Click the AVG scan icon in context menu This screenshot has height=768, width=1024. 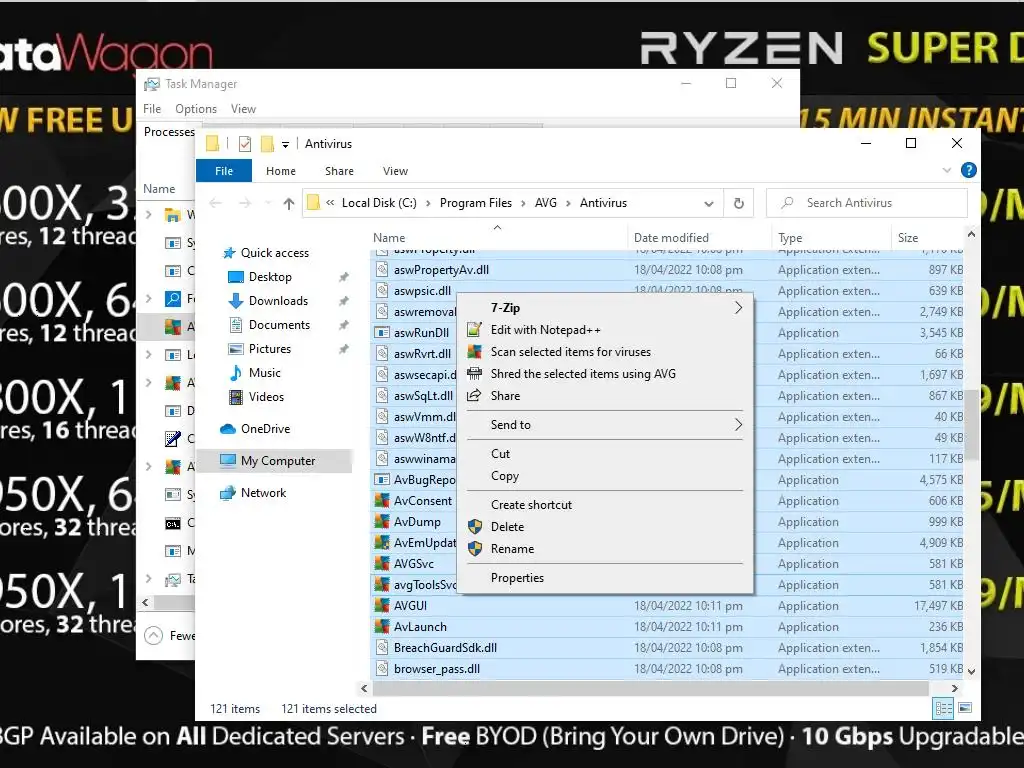[x=475, y=352]
